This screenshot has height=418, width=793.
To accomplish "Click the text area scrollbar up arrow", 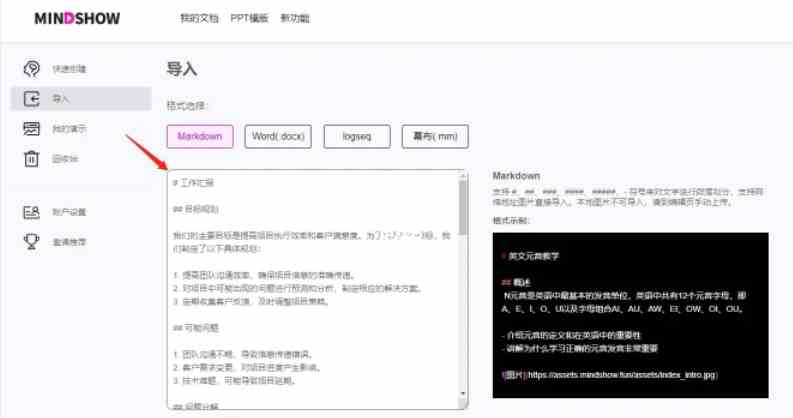I will click(463, 176).
